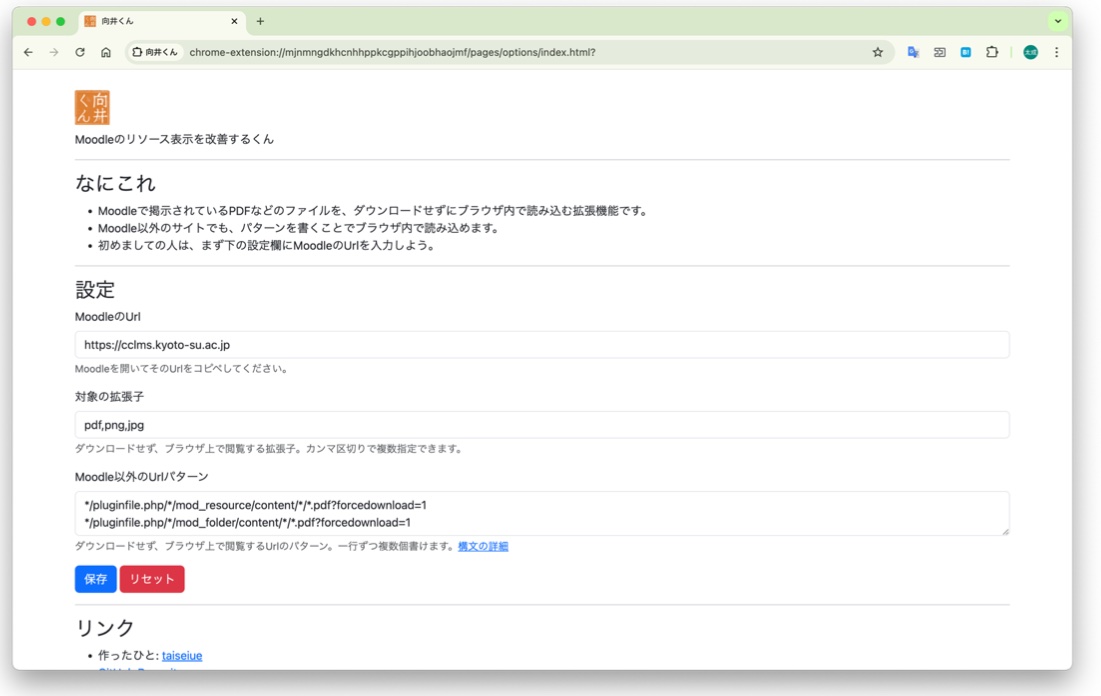Click the 設定 heading
The height and width of the screenshot is (696, 1101).
click(x=95, y=289)
